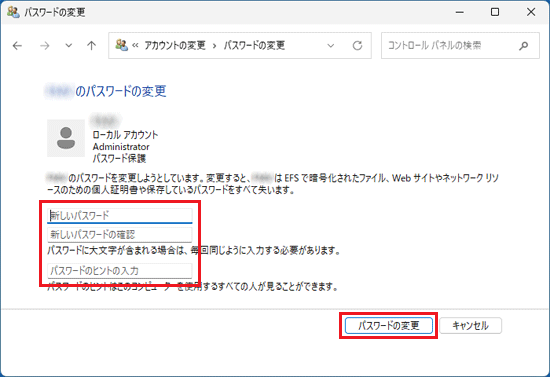Click the キャンセル button
The width and height of the screenshot is (550, 377).
coord(470,326)
